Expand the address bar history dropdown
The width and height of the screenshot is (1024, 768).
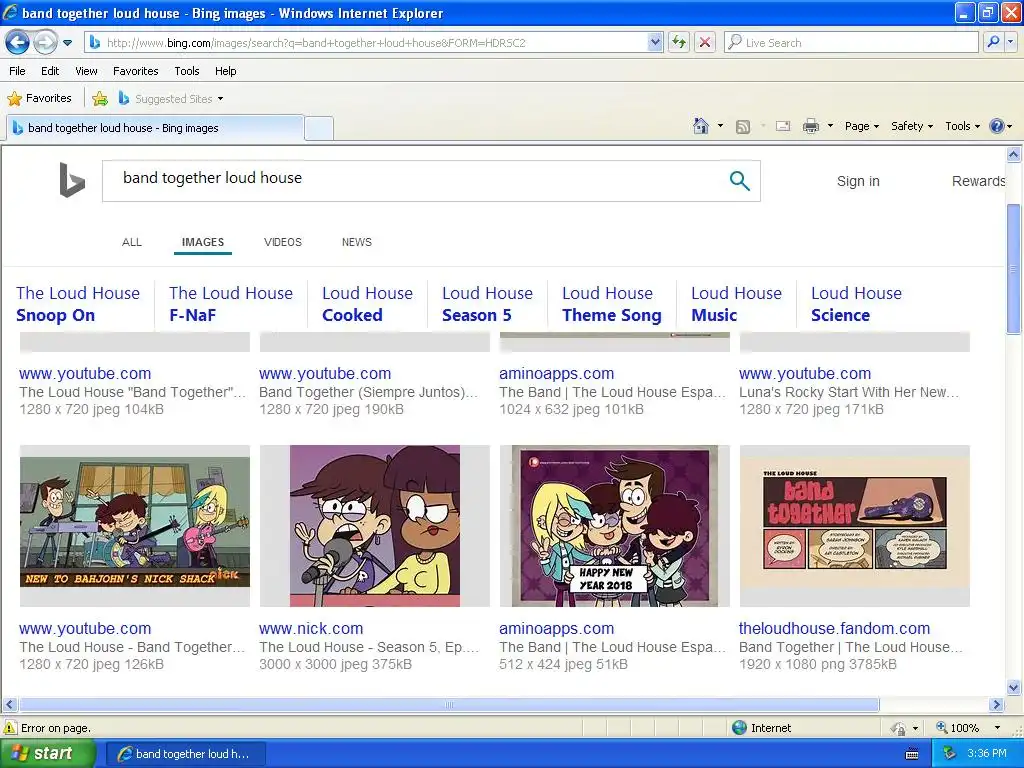click(655, 43)
